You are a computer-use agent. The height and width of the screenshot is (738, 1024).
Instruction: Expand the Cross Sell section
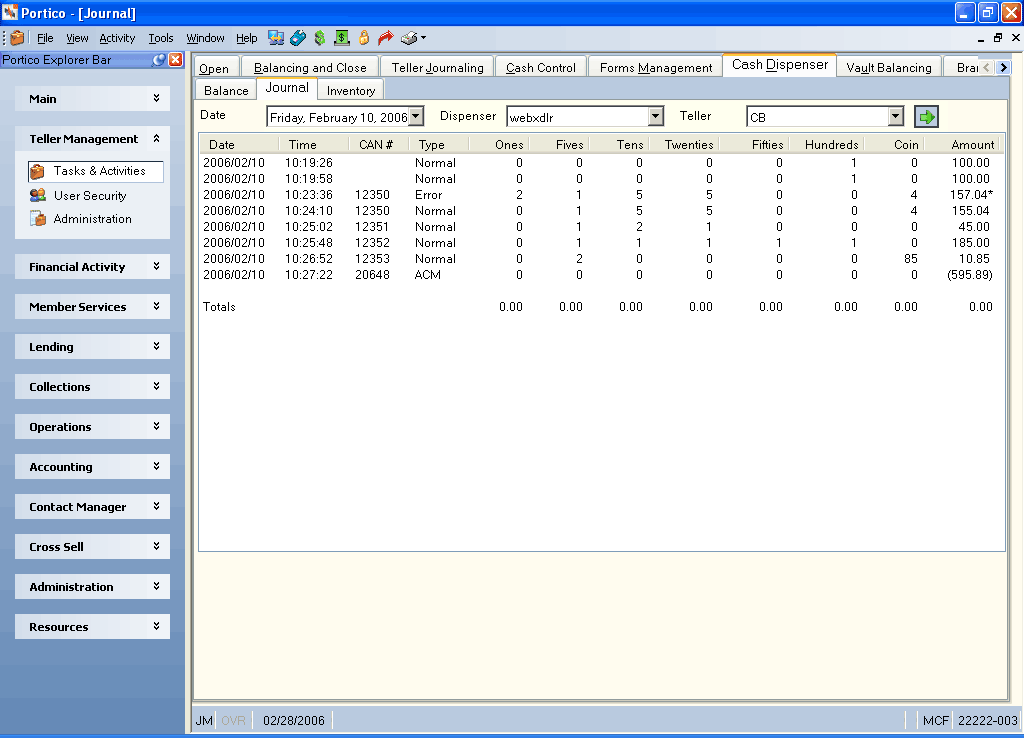[x=93, y=547]
